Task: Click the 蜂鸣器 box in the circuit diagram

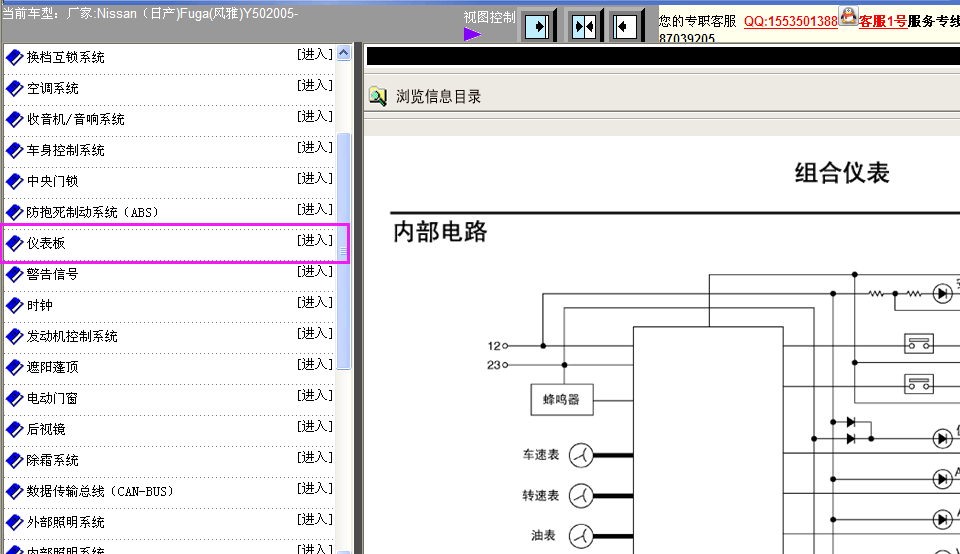Action: pos(561,400)
